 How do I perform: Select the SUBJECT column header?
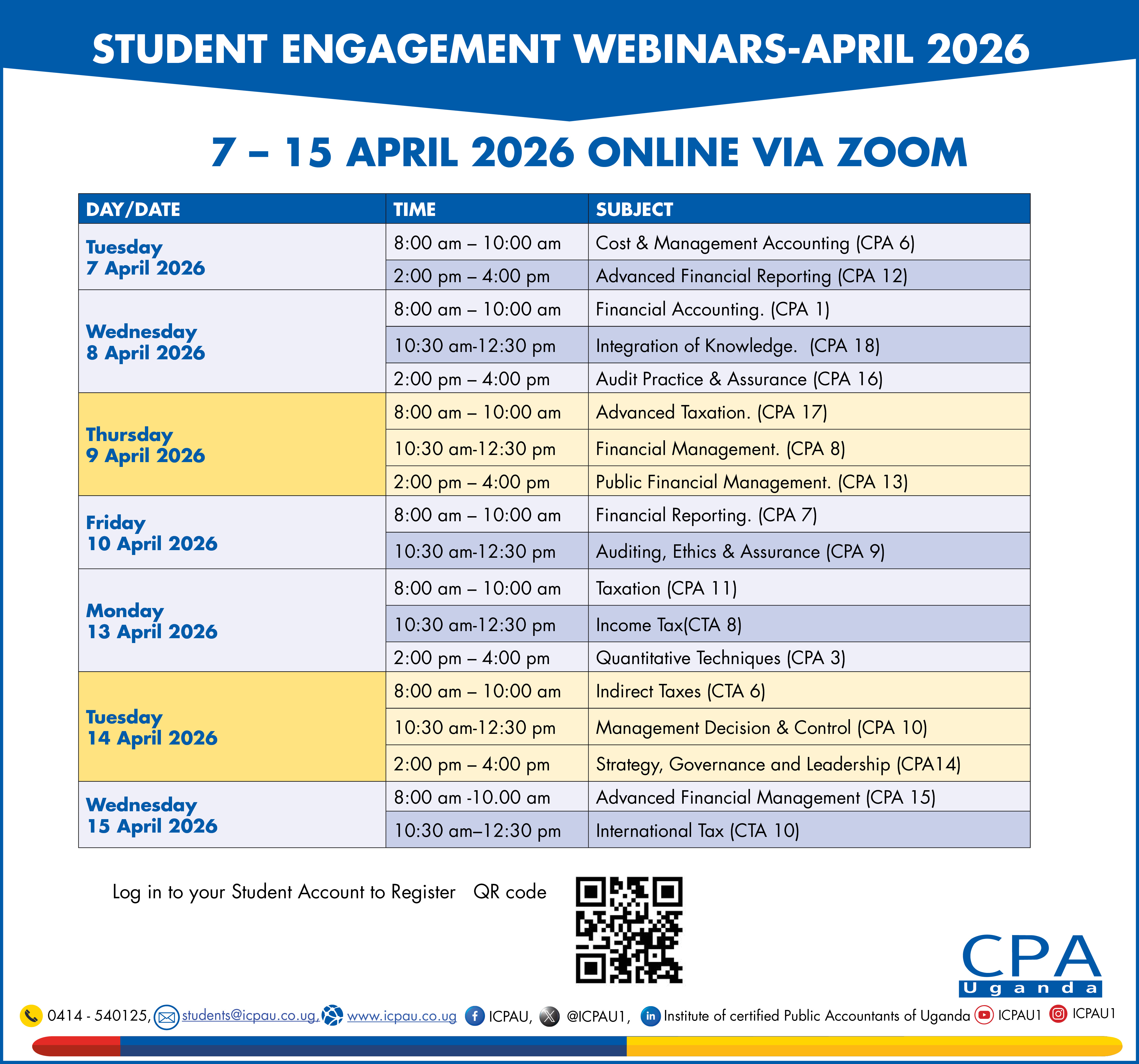click(634, 209)
